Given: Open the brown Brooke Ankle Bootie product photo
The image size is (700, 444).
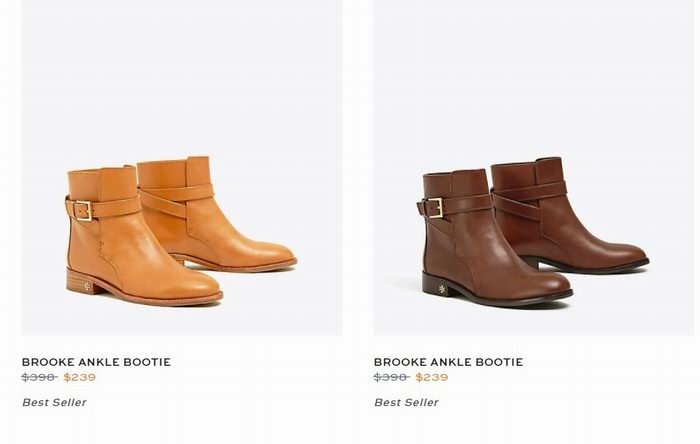Looking at the screenshot, I should [x=534, y=167].
